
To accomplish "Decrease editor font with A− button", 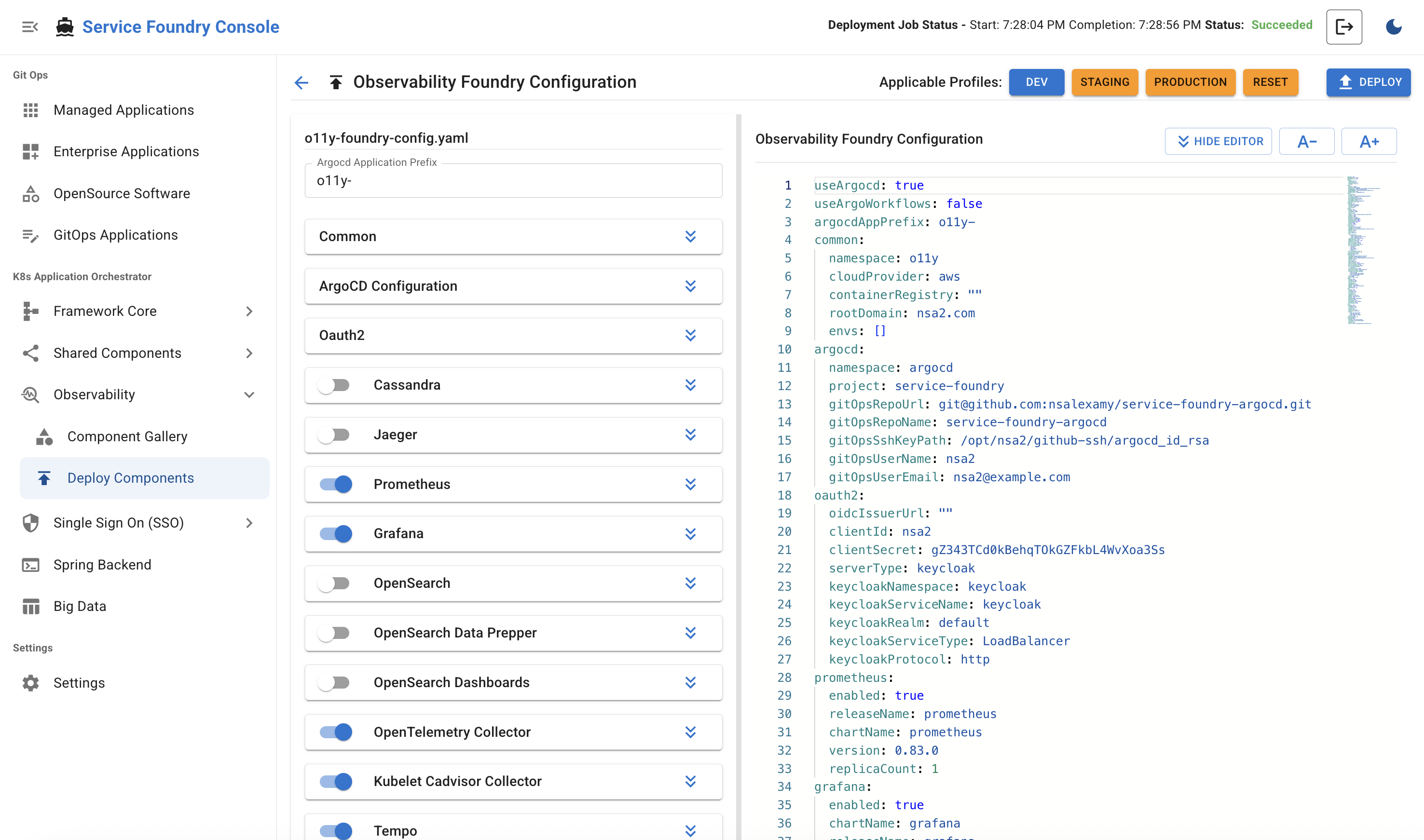I will click(x=1306, y=141).
